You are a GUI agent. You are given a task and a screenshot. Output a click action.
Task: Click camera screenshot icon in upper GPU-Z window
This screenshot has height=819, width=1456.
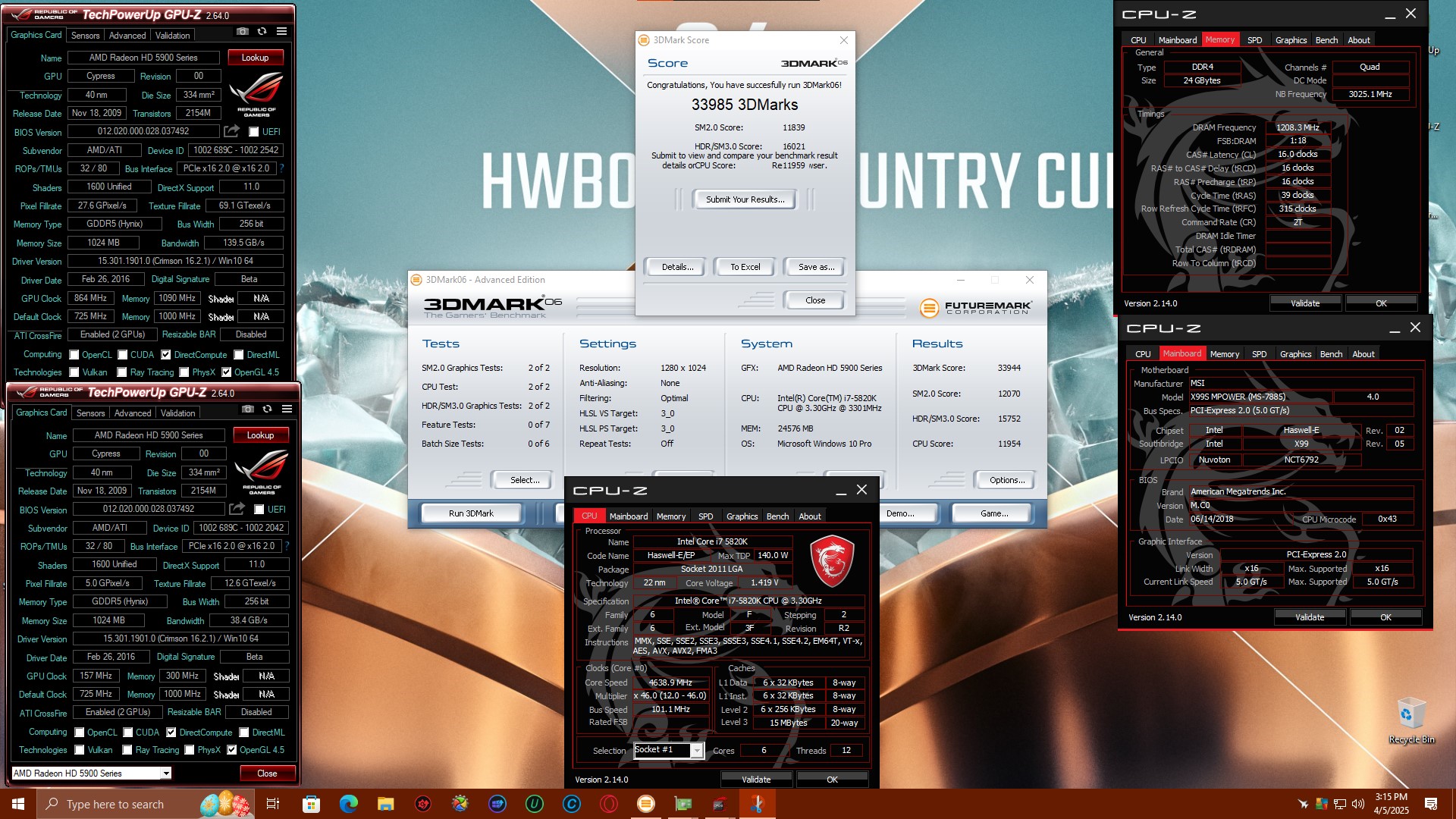tap(243, 32)
